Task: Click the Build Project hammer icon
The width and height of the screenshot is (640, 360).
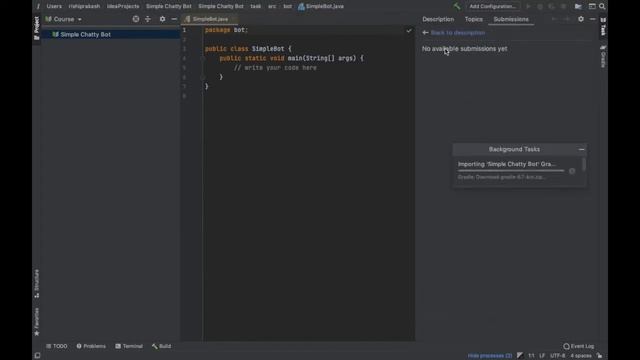Action: pyautogui.click(x=456, y=6)
